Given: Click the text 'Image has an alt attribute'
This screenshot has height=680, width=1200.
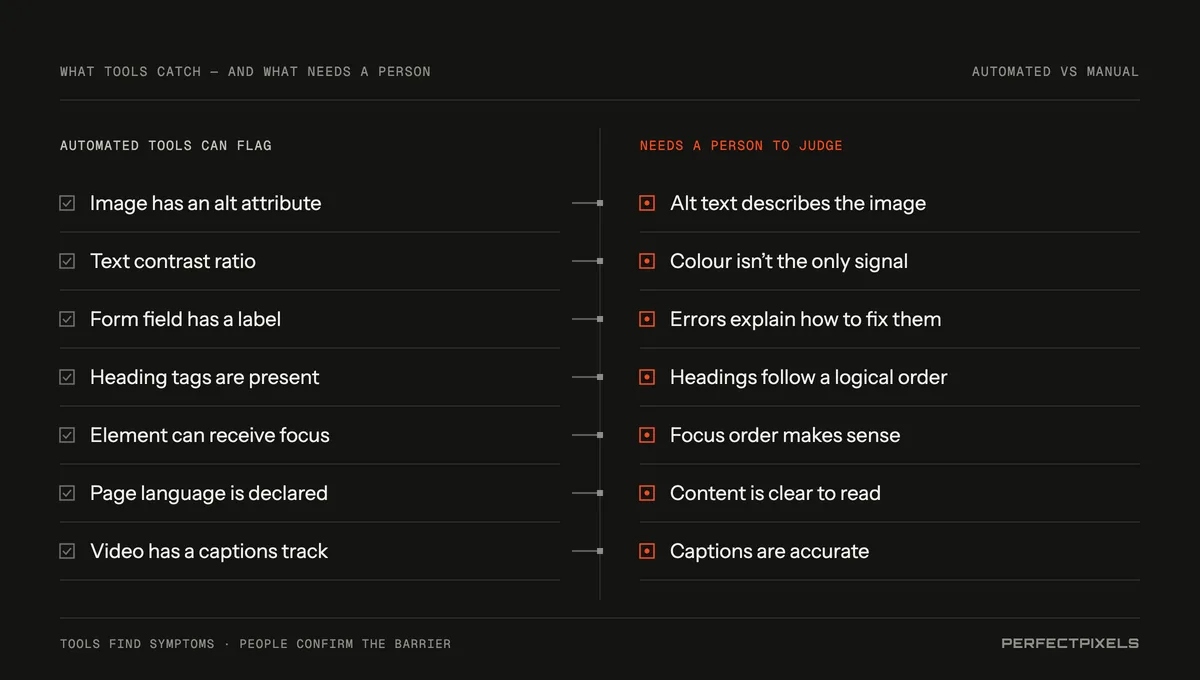Looking at the screenshot, I should (205, 203).
